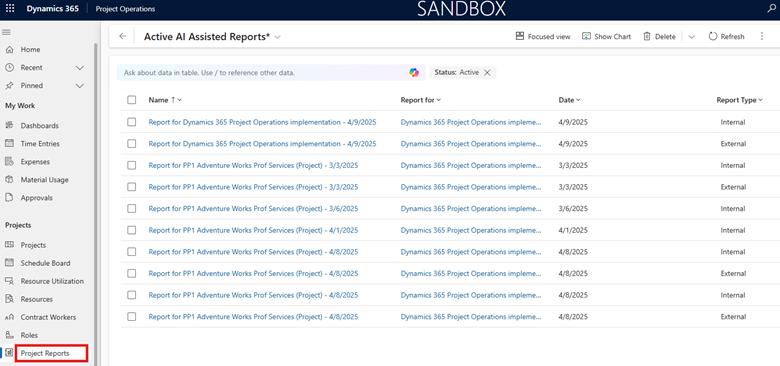Check the 3/6/2025 report row

coord(131,208)
